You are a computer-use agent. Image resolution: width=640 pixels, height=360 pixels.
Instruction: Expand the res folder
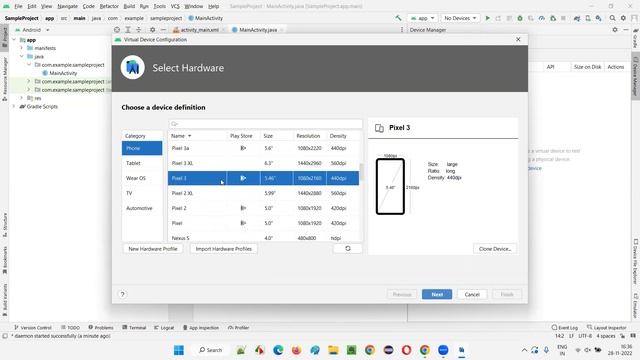pos(22,98)
